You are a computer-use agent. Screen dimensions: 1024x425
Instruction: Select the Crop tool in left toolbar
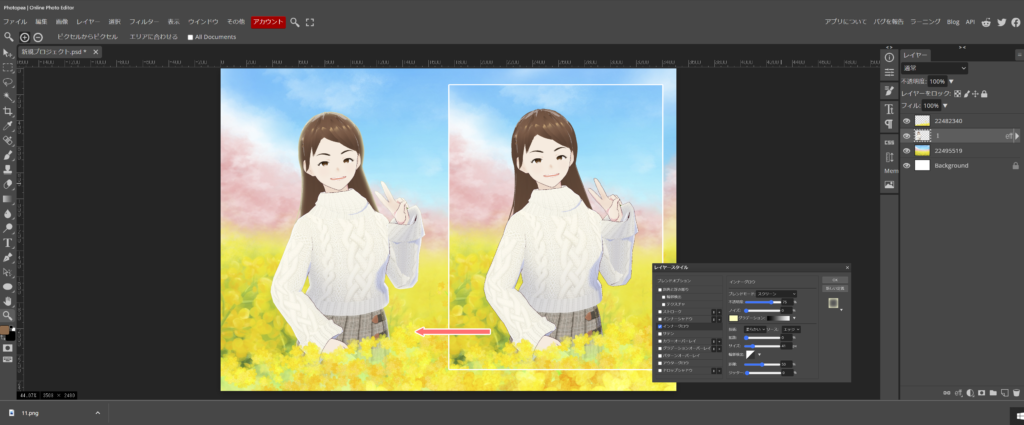[x=8, y=111]
